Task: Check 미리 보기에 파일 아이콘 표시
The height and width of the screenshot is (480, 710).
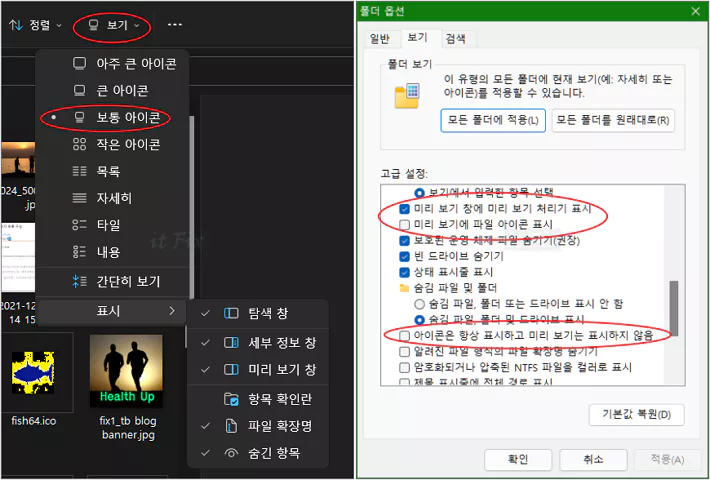Action: [405, 225]
